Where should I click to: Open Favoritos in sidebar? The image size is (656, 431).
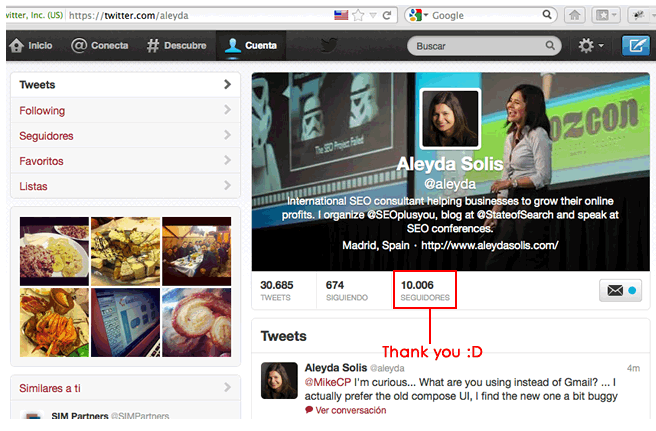pos(125,161)
